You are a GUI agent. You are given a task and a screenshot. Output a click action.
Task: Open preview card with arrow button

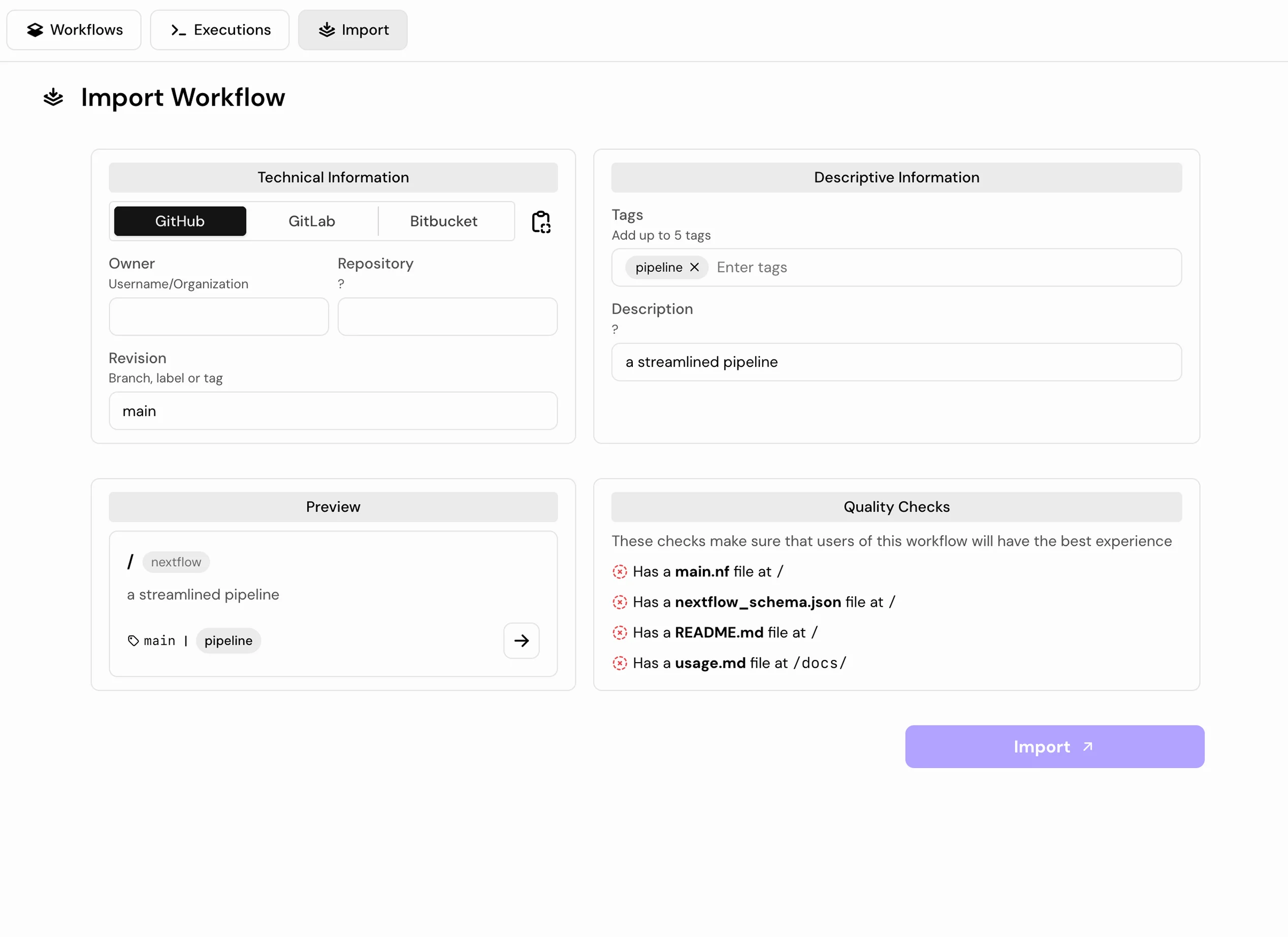click(x=521, y=641)
